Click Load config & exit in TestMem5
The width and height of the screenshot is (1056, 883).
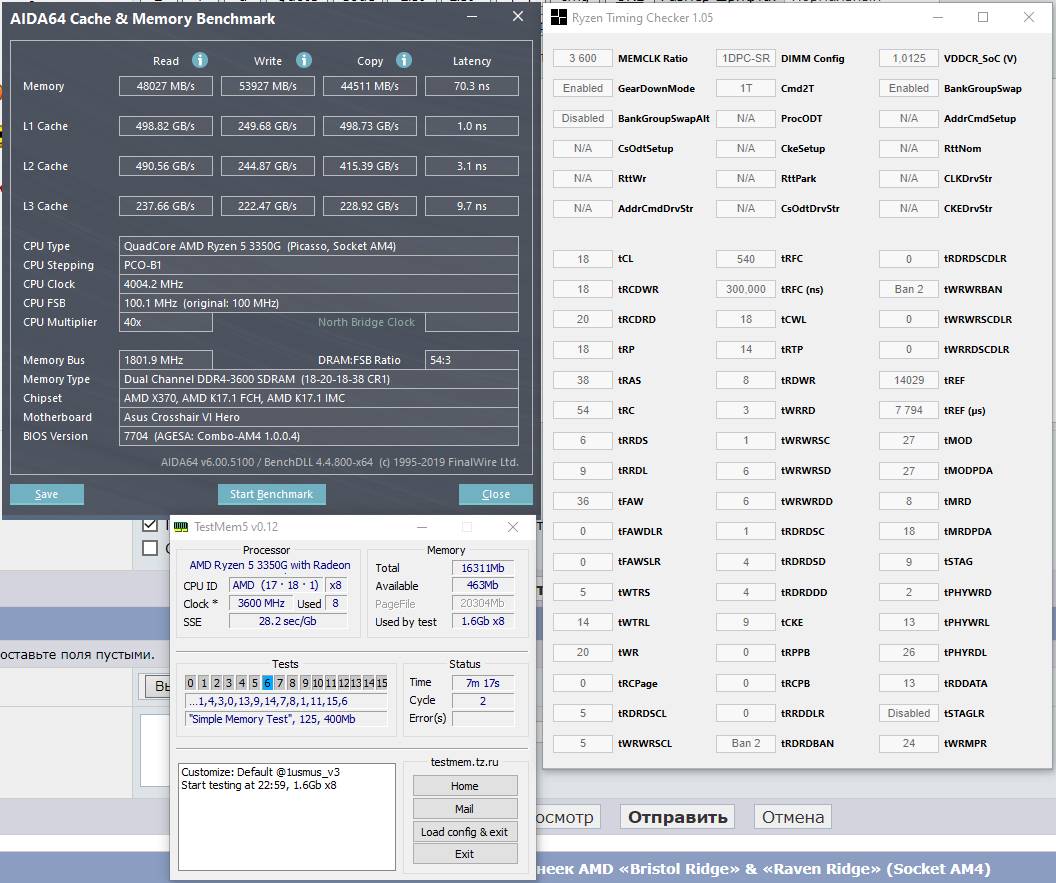[x=465, y=831]
